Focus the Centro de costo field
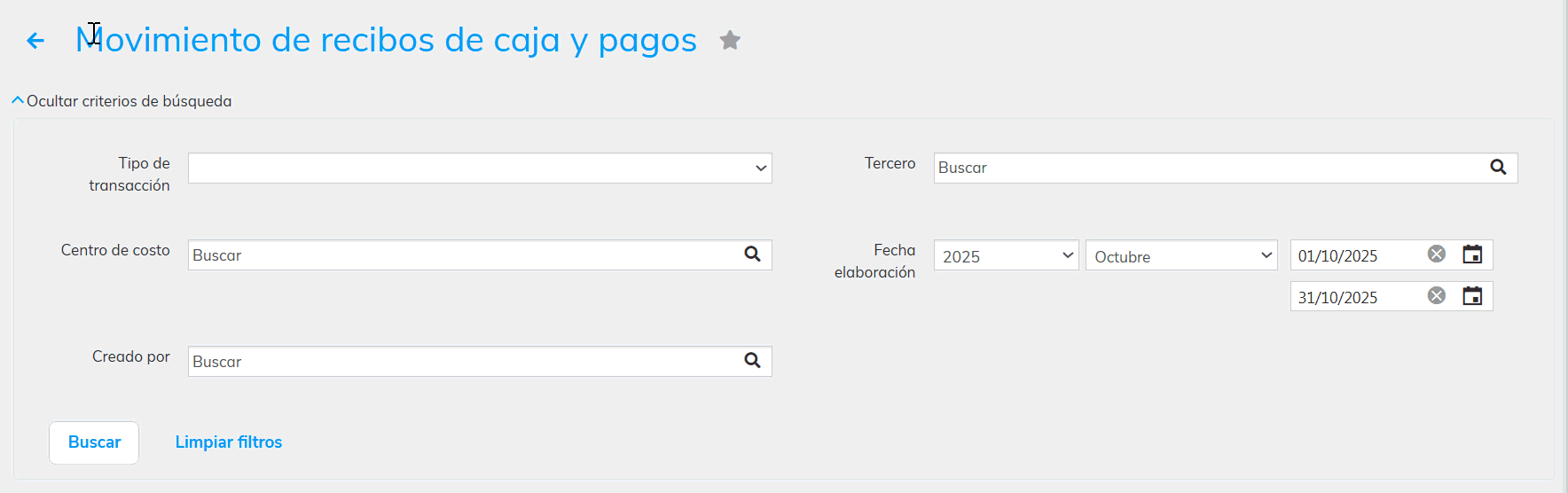This screenshot has width=1568, height=493. click(x=461, y=255)
